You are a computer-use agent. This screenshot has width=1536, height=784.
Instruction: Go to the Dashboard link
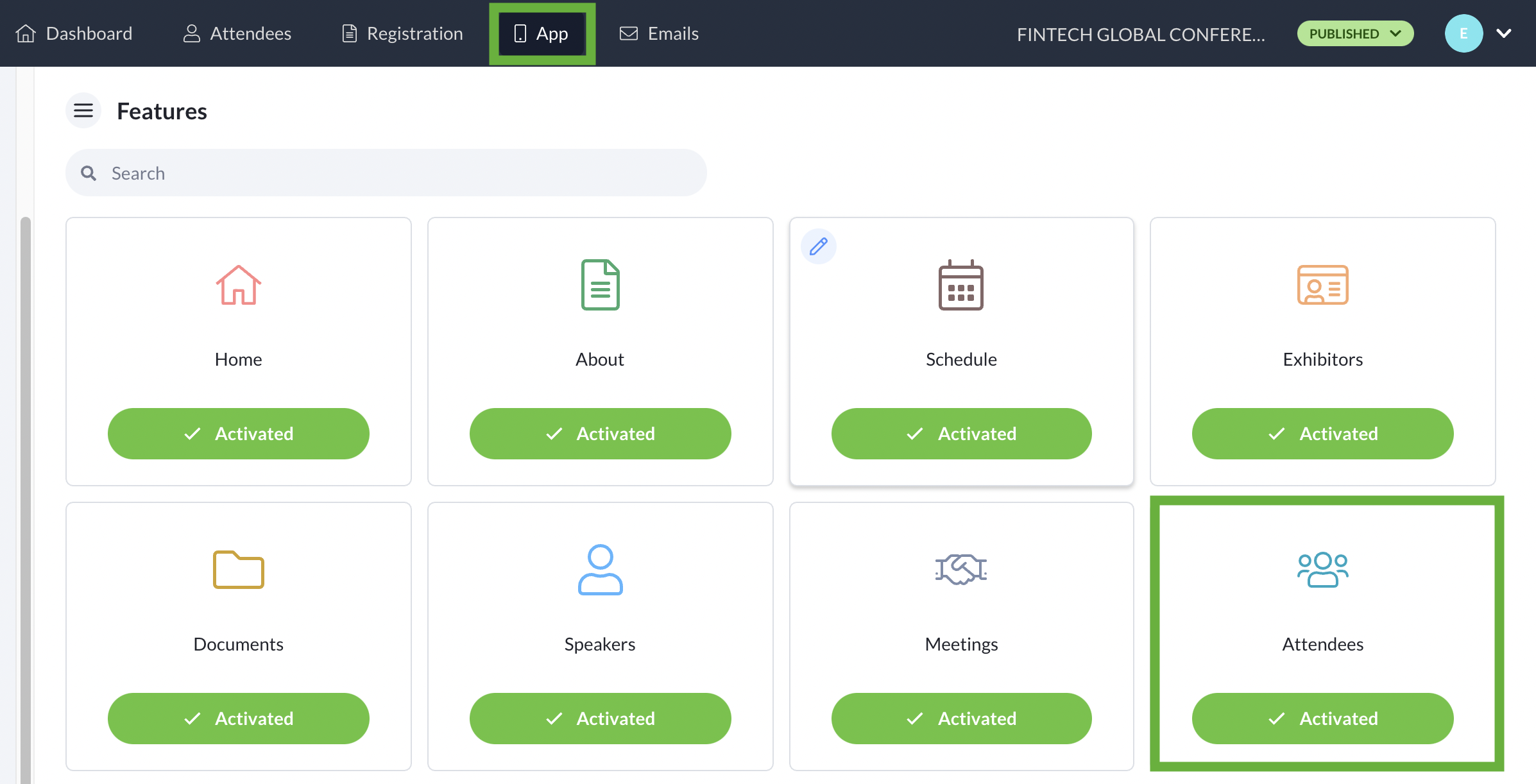tap(74, 33)
